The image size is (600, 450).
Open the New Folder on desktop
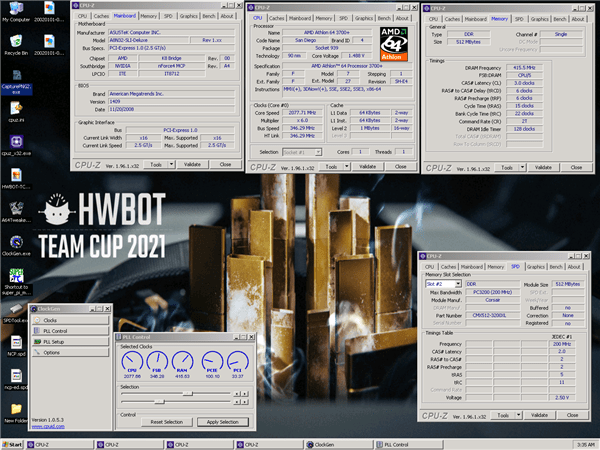pos(15,408)
